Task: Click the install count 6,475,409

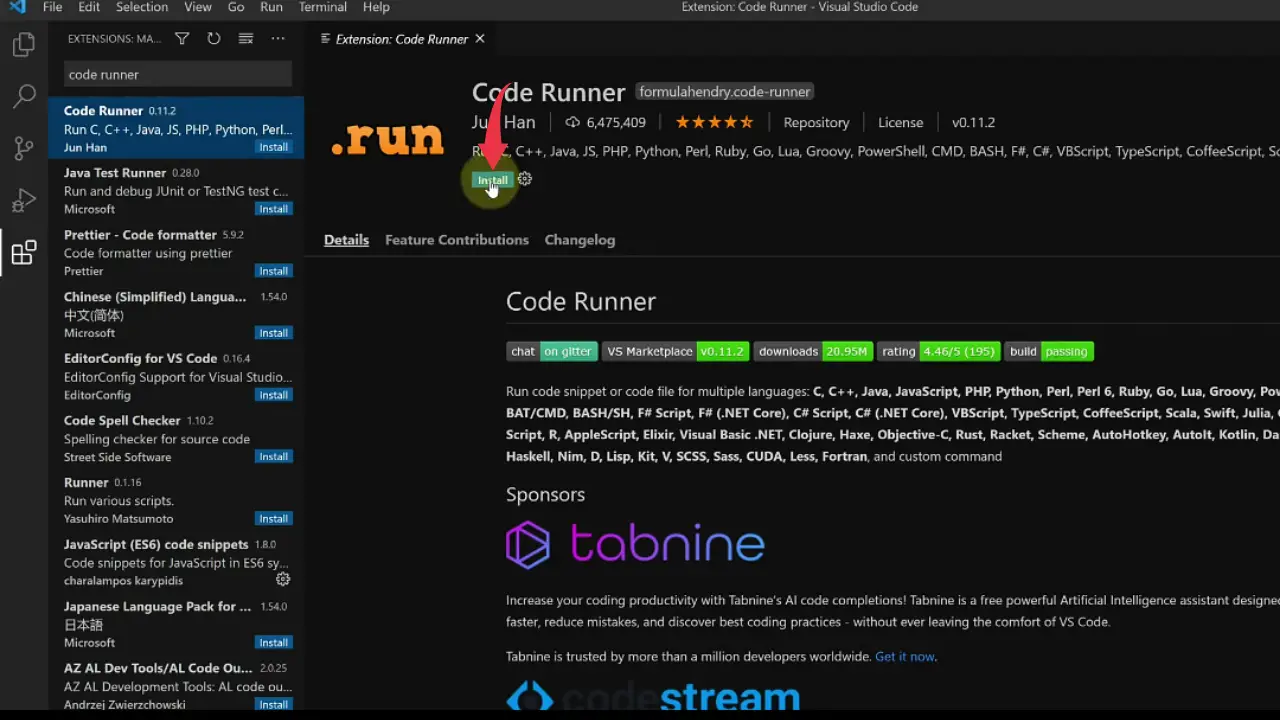Action: point(606,122)
